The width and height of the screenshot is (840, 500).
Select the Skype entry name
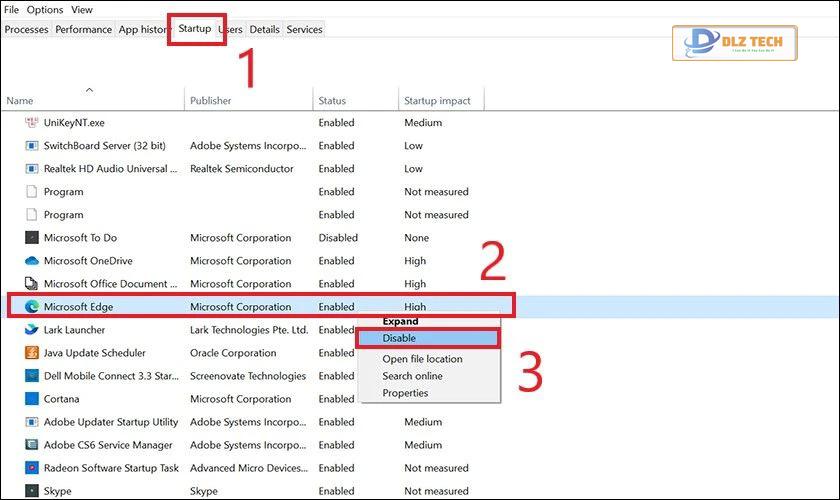pos(57,491)
